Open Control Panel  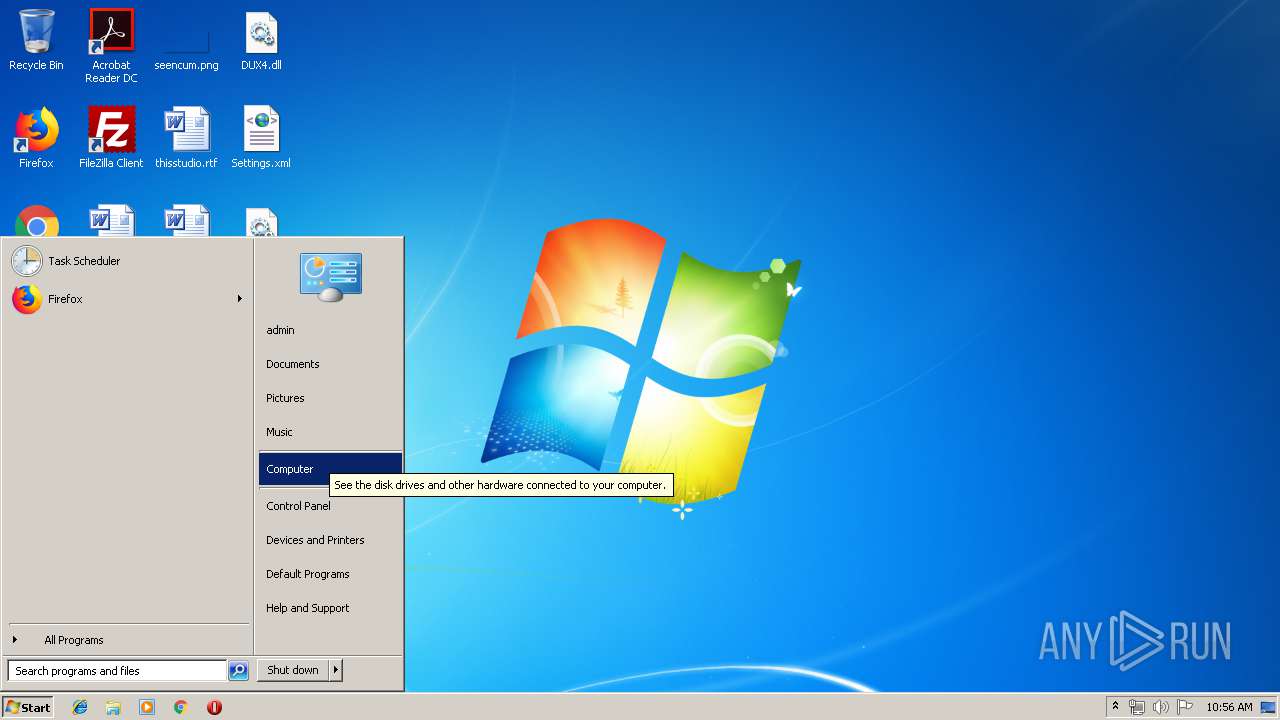tap(330, 506)
